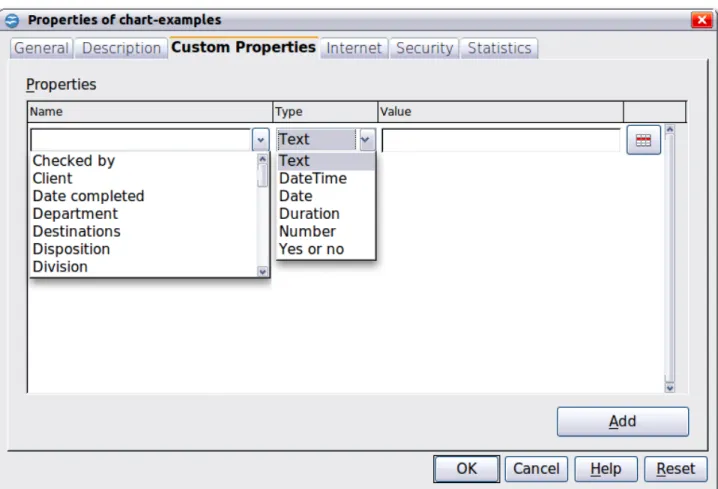Close the Properties dialog window
This screenshot has height=489, width=718.
point(702,20)
